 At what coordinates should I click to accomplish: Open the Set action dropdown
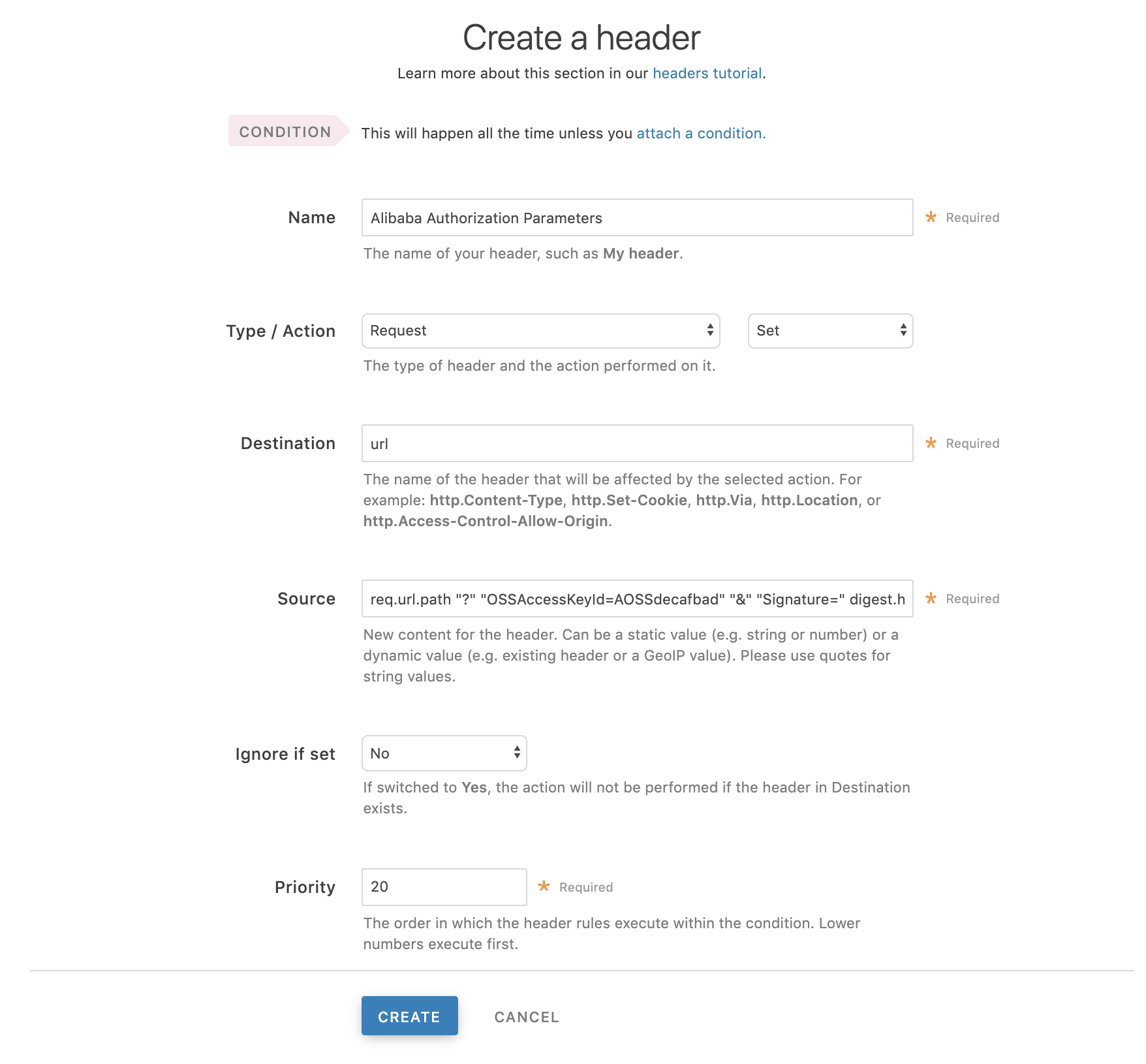point(830,331)
